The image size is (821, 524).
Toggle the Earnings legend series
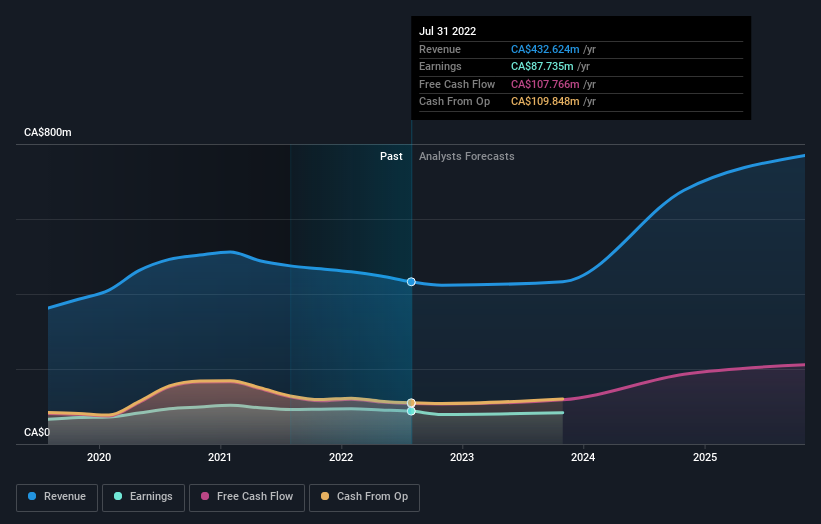[143, 497]
